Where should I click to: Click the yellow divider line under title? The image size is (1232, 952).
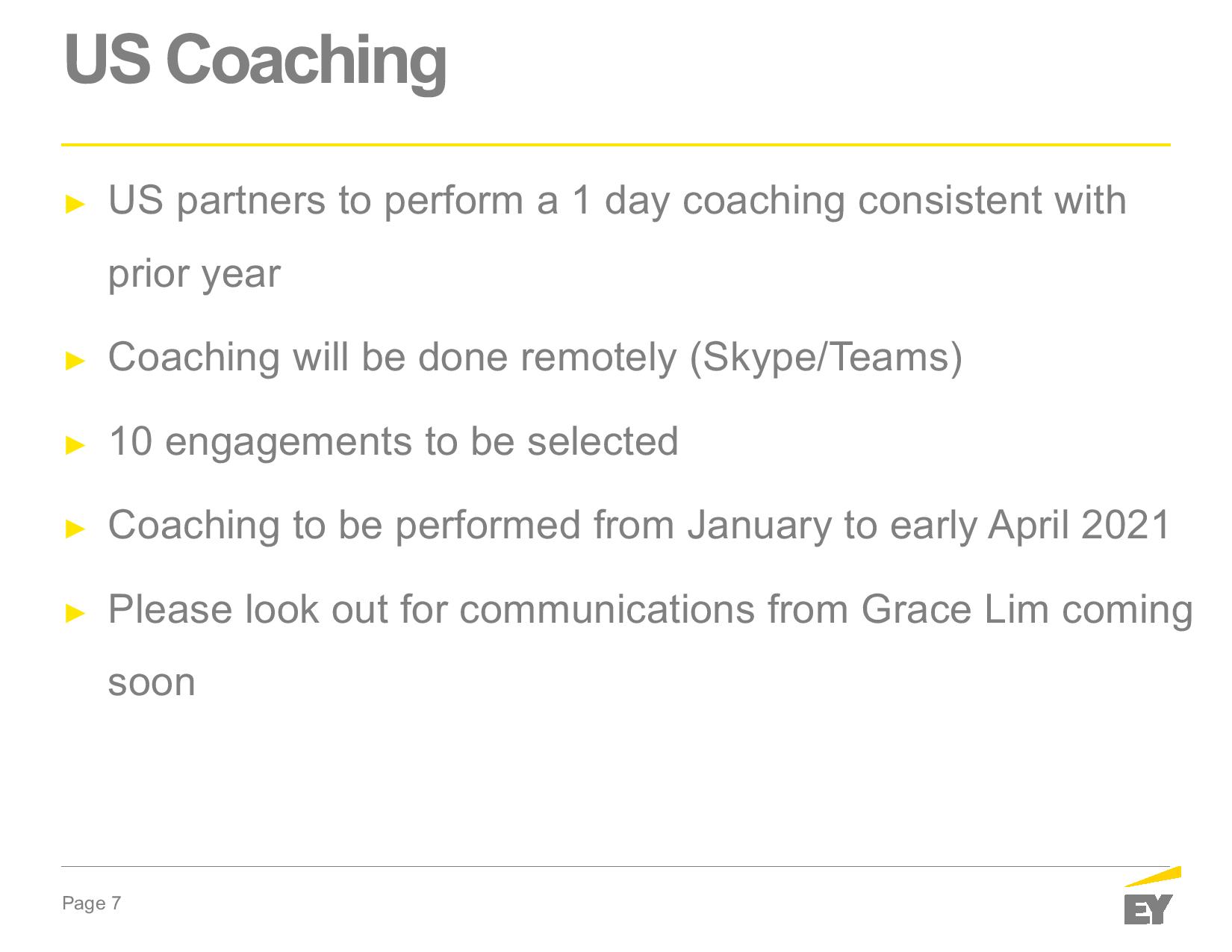pos(616,144)
